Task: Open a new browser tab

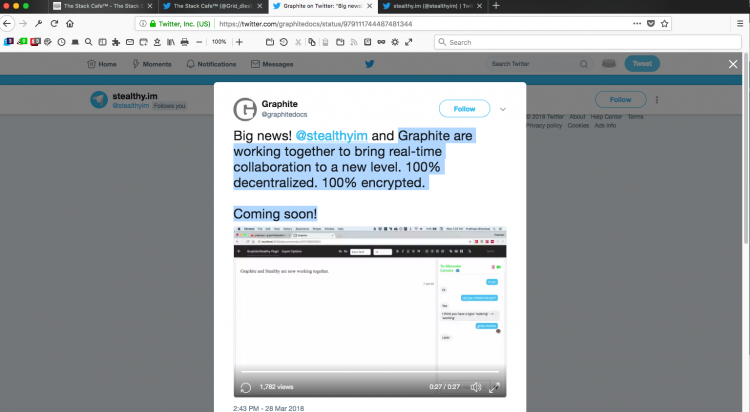Action: click(x=496, y=6)
